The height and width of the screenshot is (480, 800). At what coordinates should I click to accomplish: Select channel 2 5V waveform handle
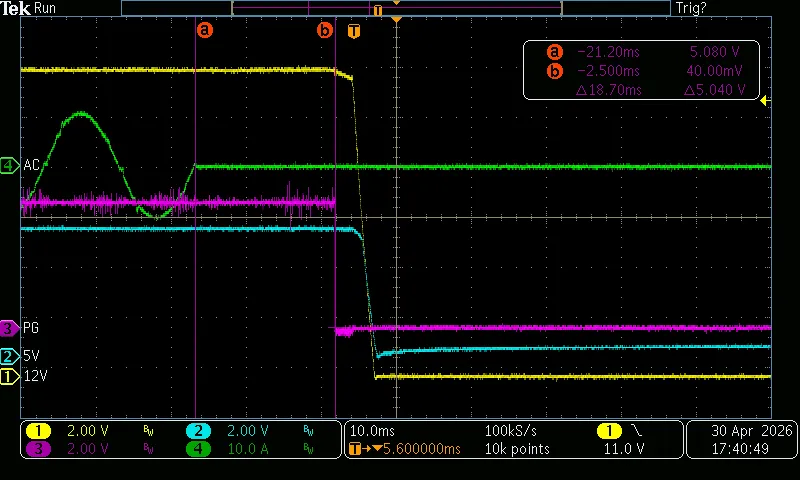pyautogui.click(x=8, y=356)
